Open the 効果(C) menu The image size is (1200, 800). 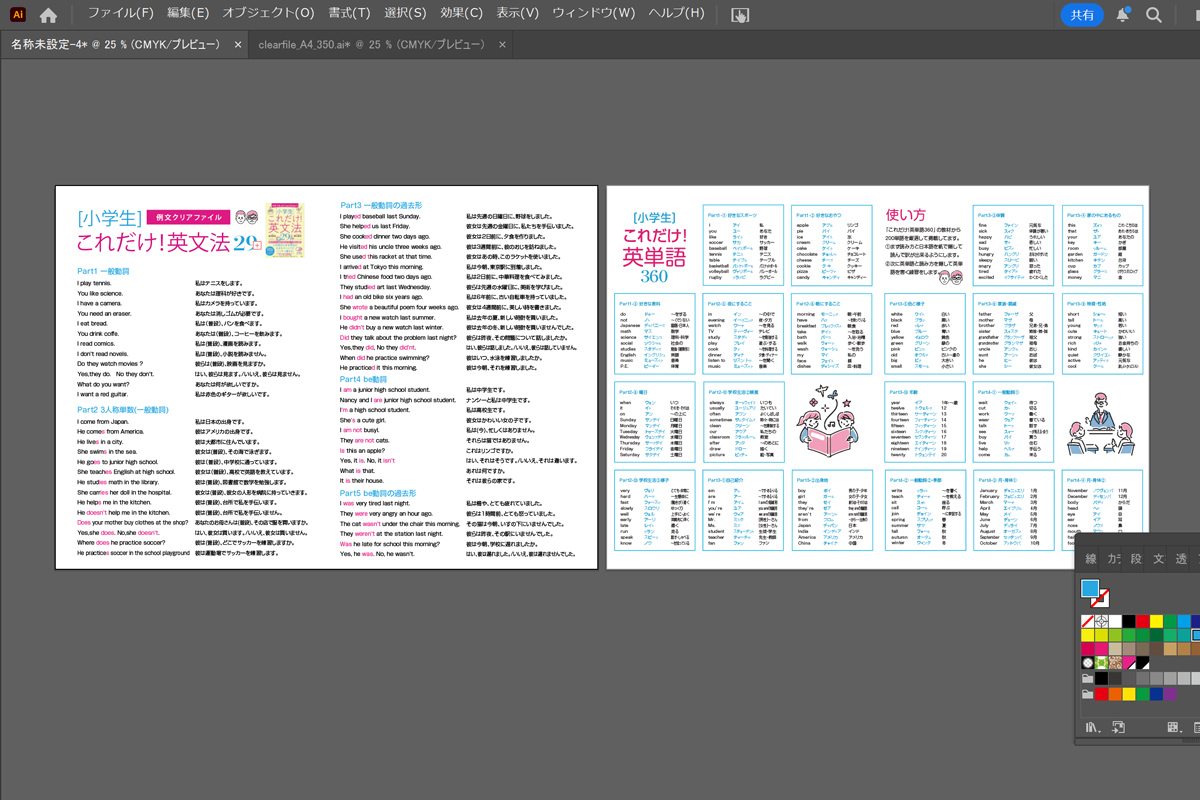pyautogui.click(x=461, y=14)
